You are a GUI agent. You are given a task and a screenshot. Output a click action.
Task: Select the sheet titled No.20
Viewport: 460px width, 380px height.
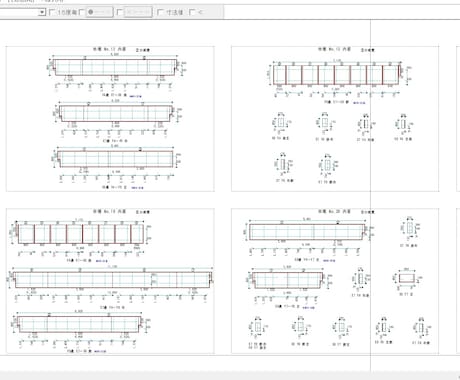coord(335,281)
